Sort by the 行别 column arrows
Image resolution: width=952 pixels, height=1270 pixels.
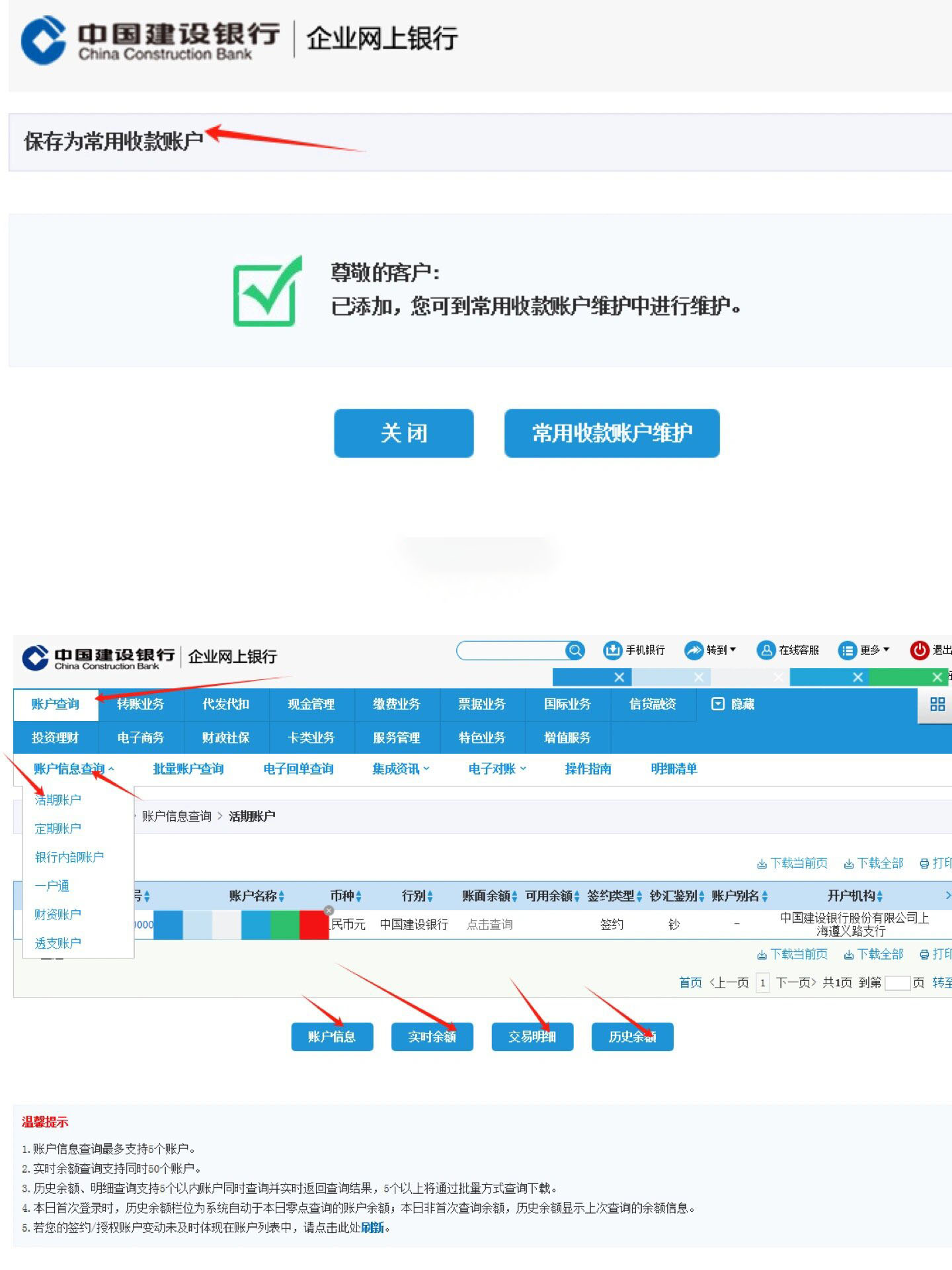[x=430, y=896]
